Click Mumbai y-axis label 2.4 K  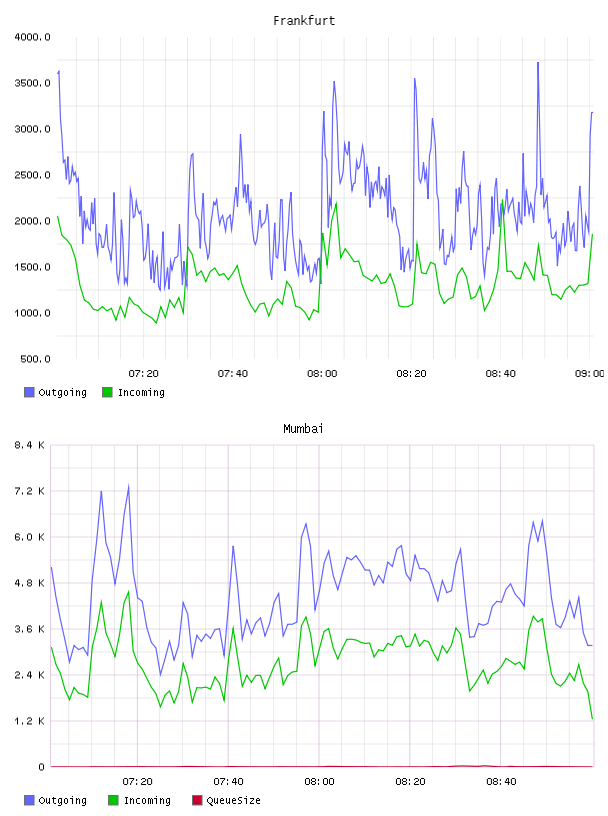coord(30,675)
